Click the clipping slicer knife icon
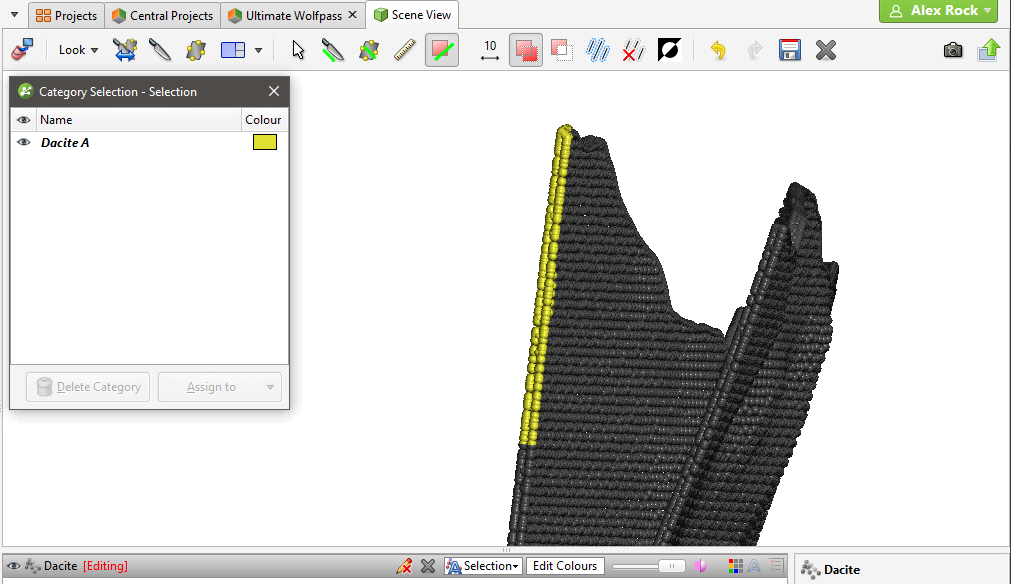This screenshot has width=1011, height=584. tap(159, 50)
